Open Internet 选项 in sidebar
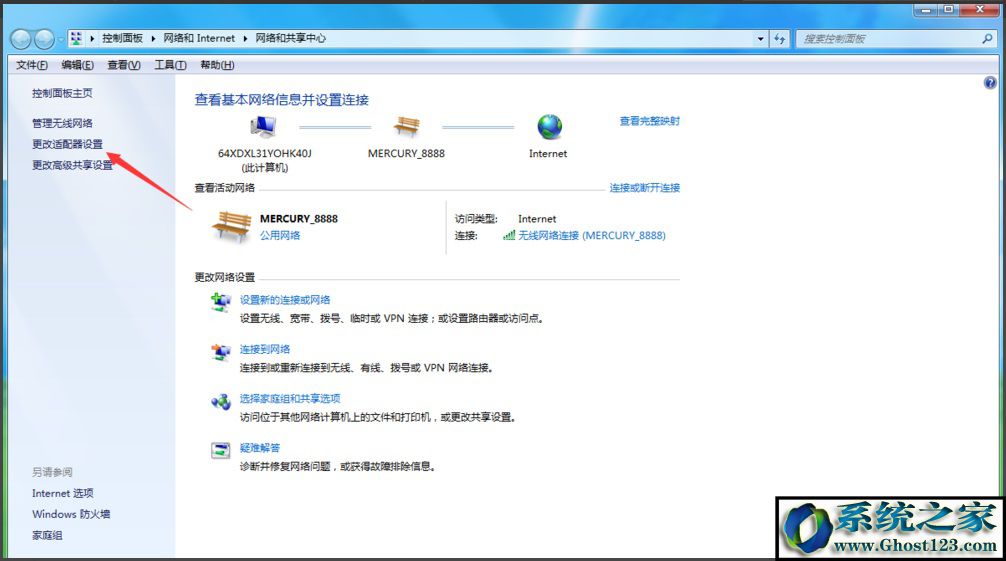1006x561 pixels. coord(63,493)
